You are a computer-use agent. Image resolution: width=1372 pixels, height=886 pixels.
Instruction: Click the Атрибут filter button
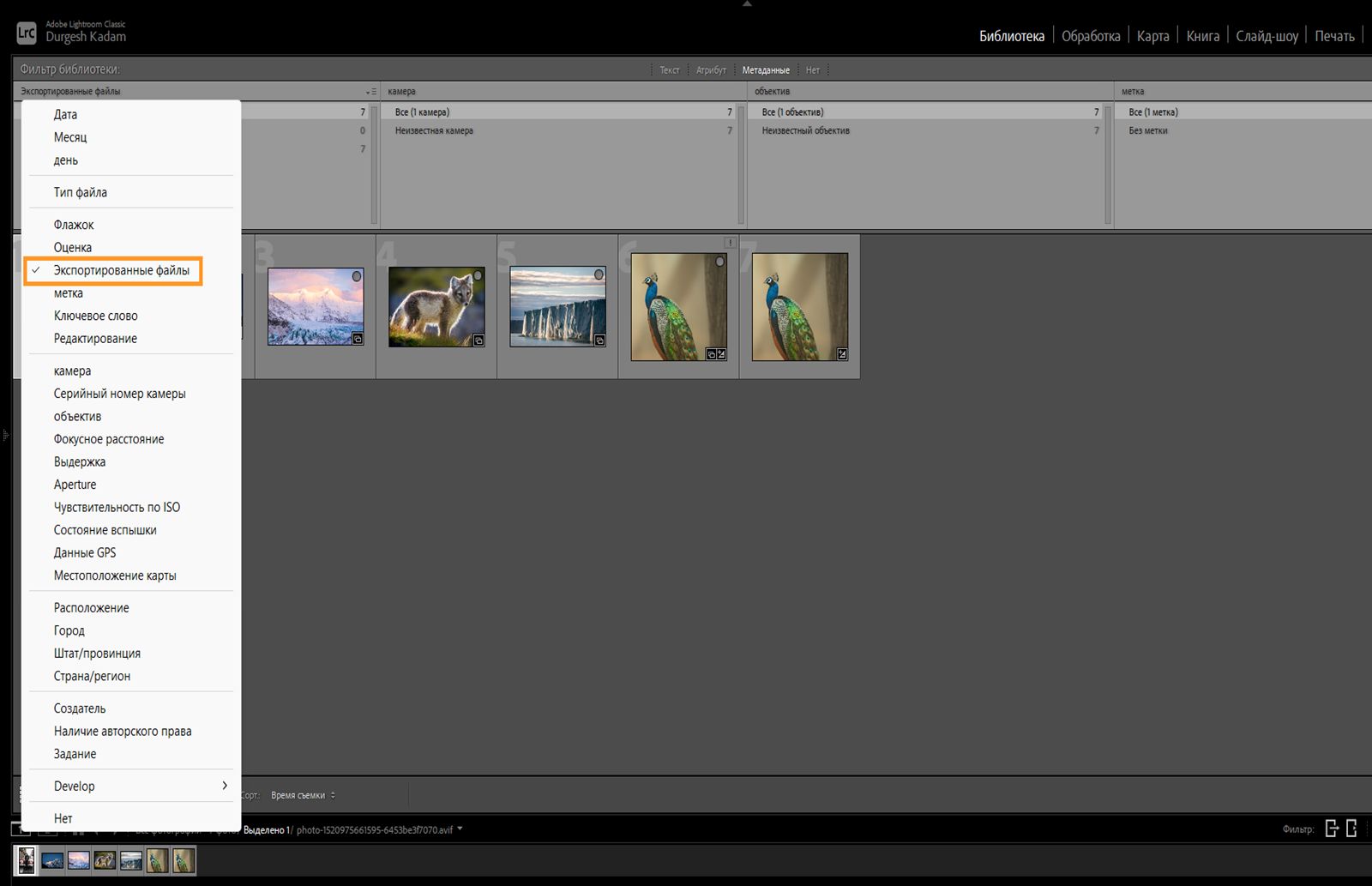pos(711,70)
